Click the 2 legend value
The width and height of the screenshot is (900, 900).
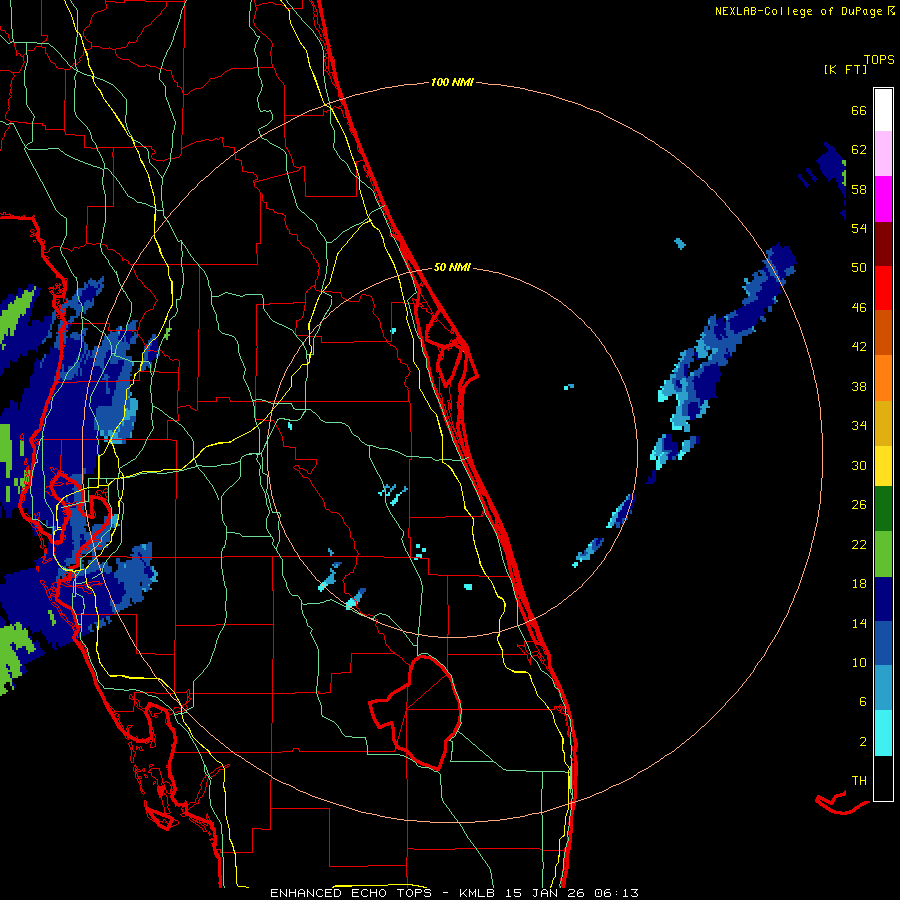[x=863, y=742]
